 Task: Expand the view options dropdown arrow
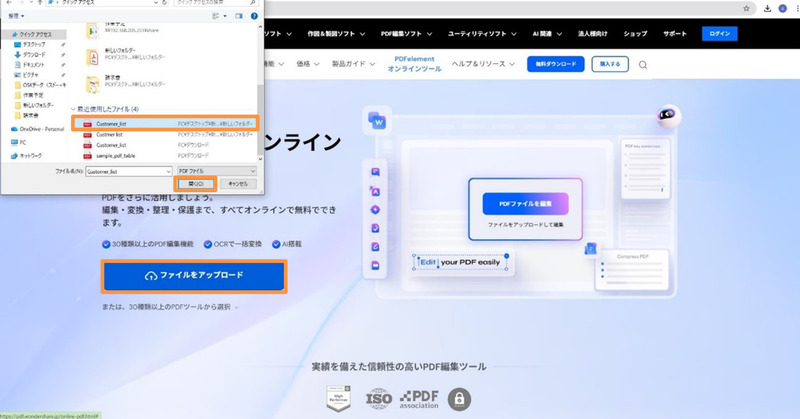pos(225,16)
